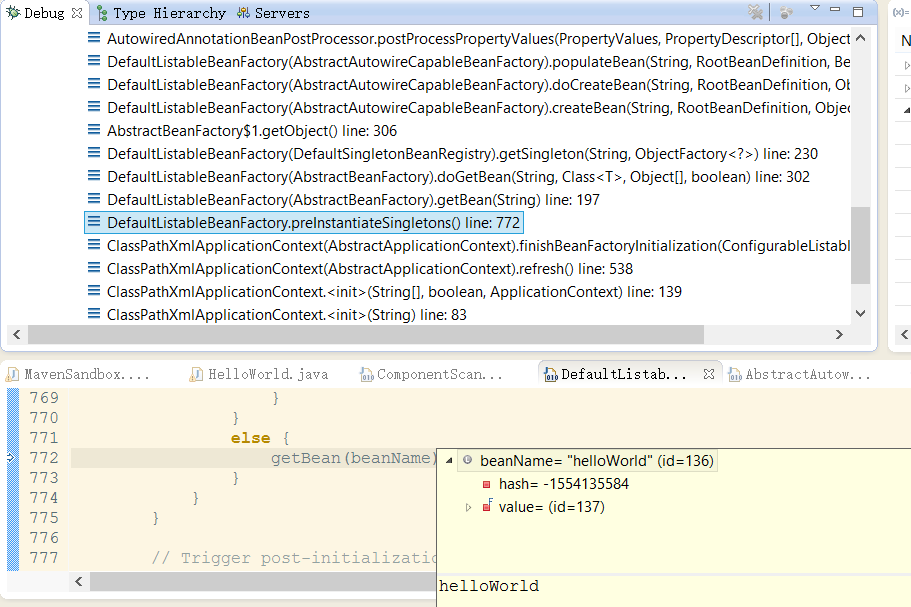Click the Trigger post-initialization comment line
The height and width of the screenshot is (607, 911).
click(x=294, y=558)
